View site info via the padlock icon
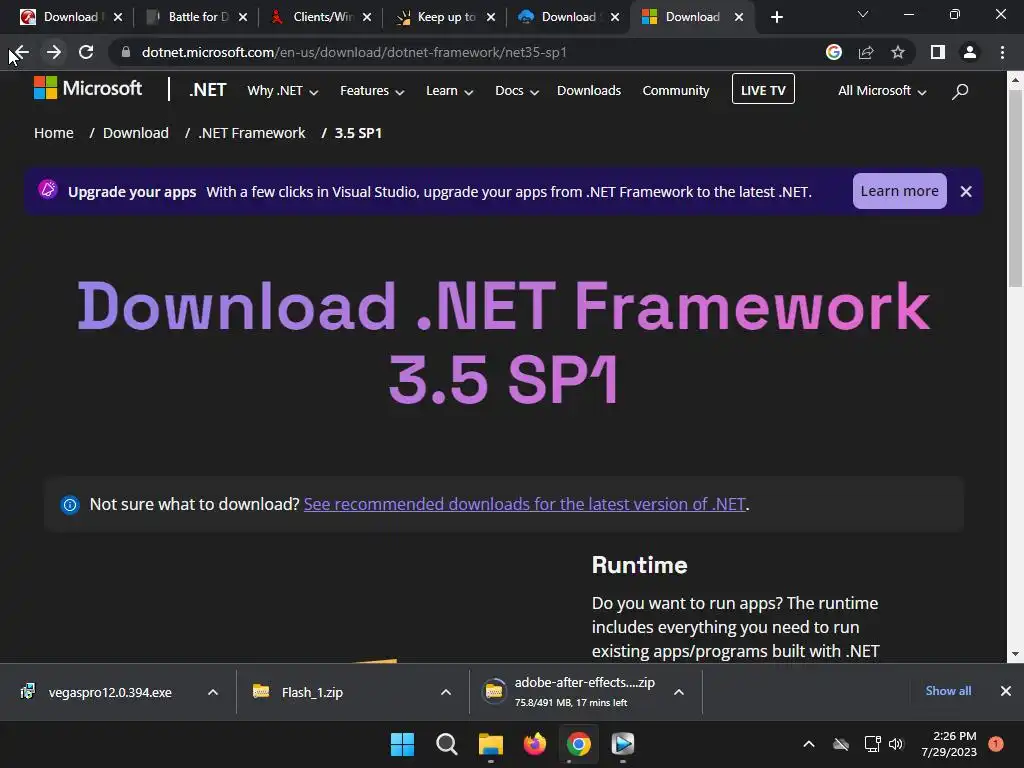Image resolution: width=1024 pixels, height=768 pixels. (x=126, y=52)
